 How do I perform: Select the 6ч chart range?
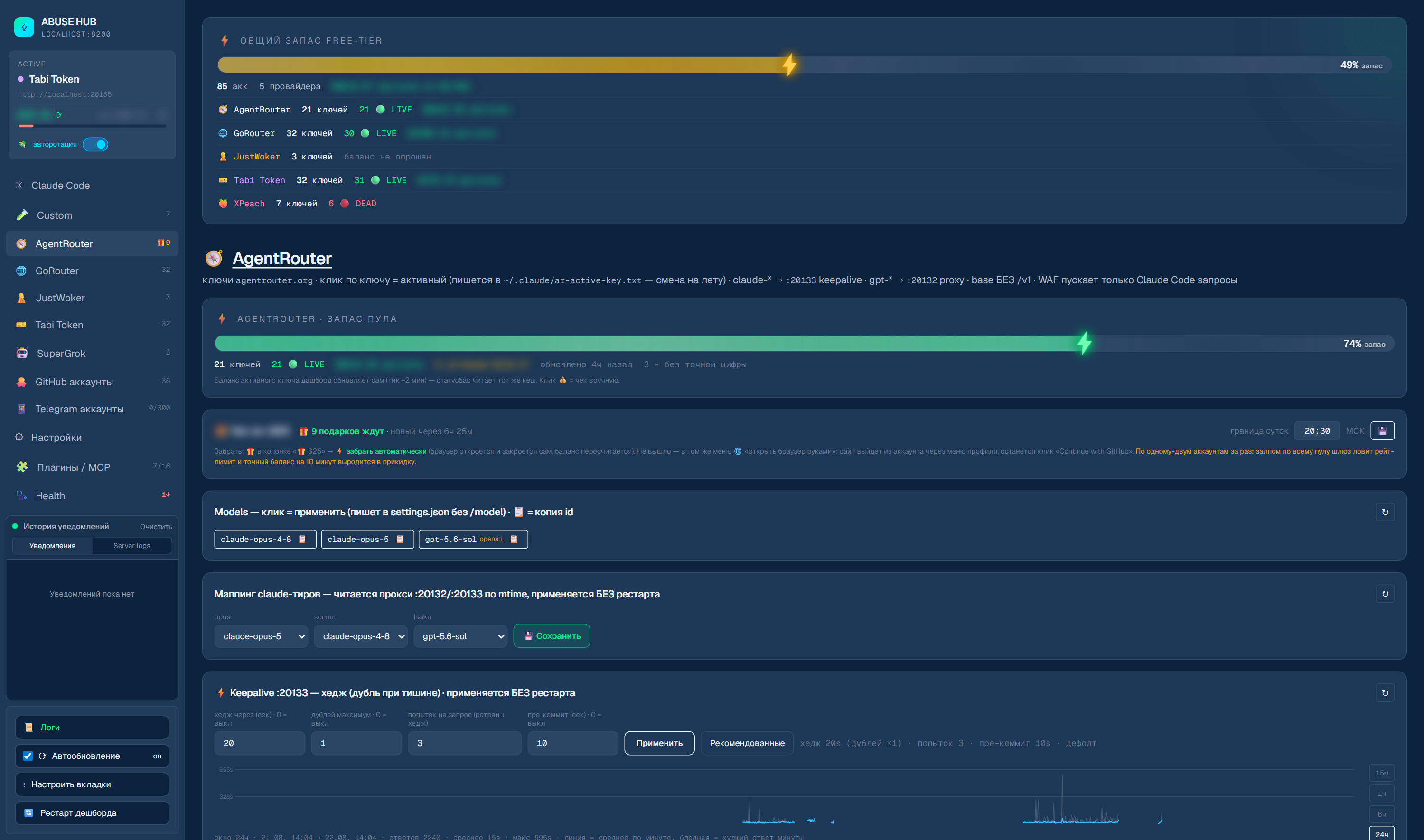(x=1382, y=814)
